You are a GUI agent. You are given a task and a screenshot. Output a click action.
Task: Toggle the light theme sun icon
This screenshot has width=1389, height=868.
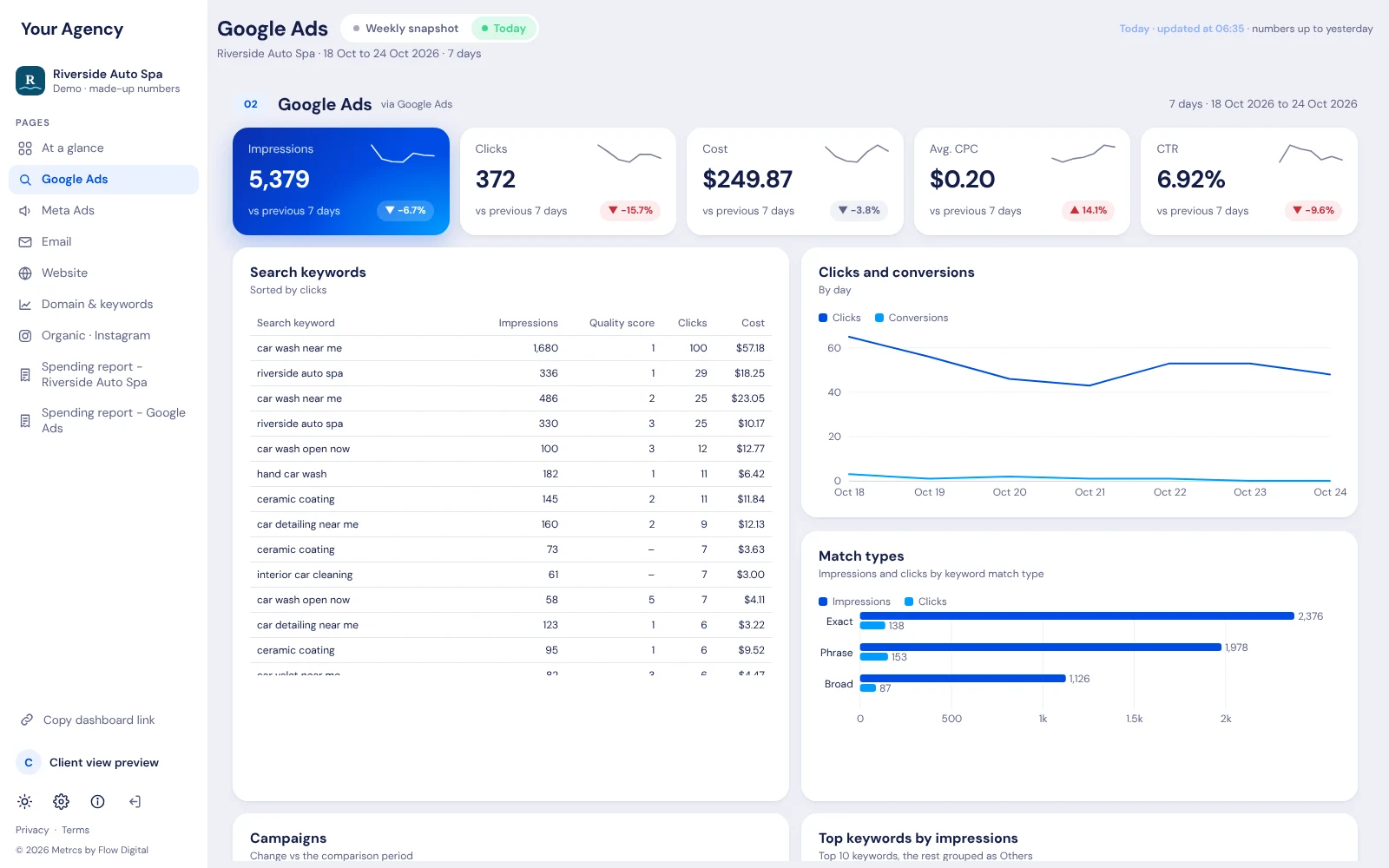click(x=25, y=801)
